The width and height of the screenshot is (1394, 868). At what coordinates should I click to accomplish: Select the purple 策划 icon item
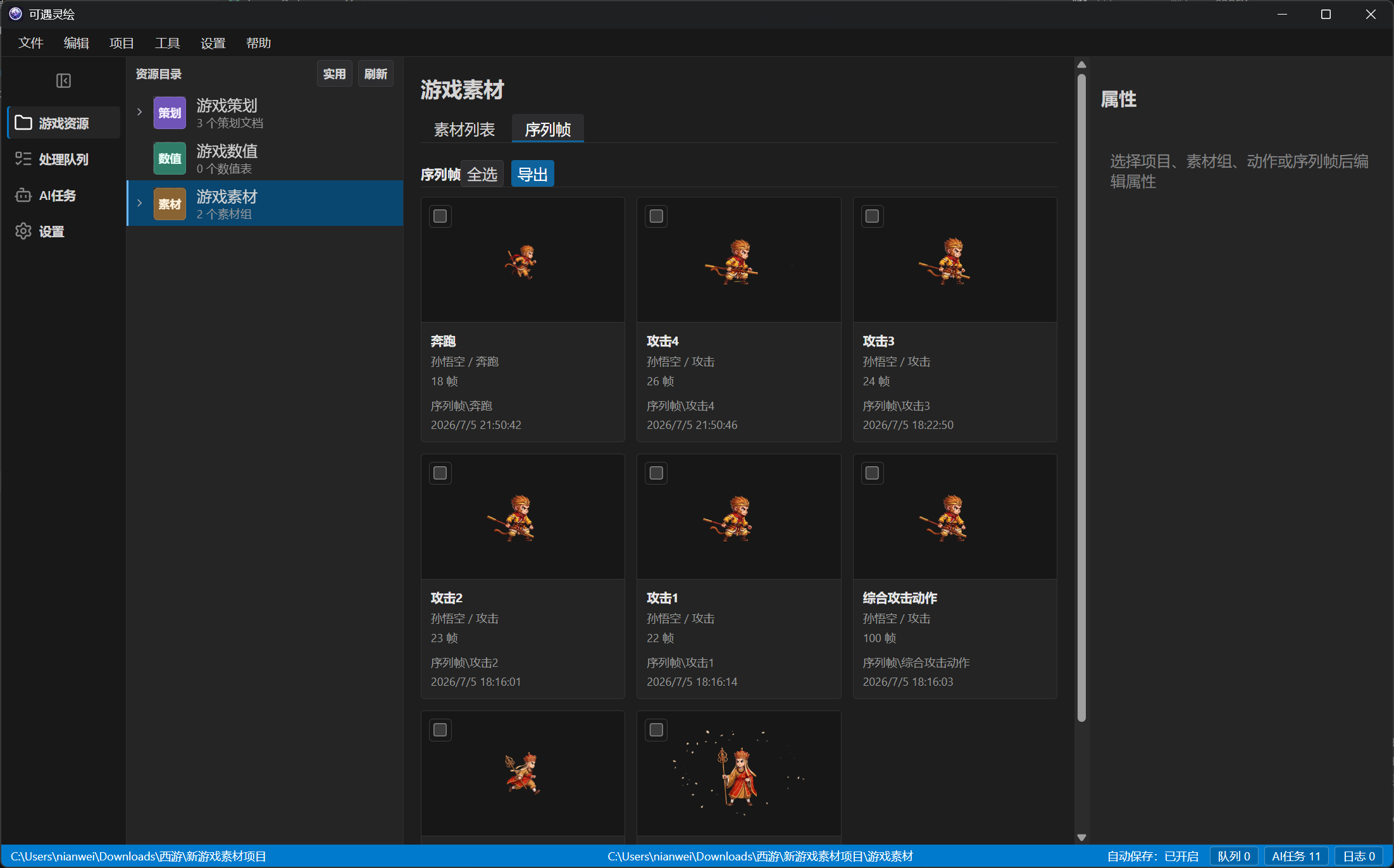click(x=170, y=113)
